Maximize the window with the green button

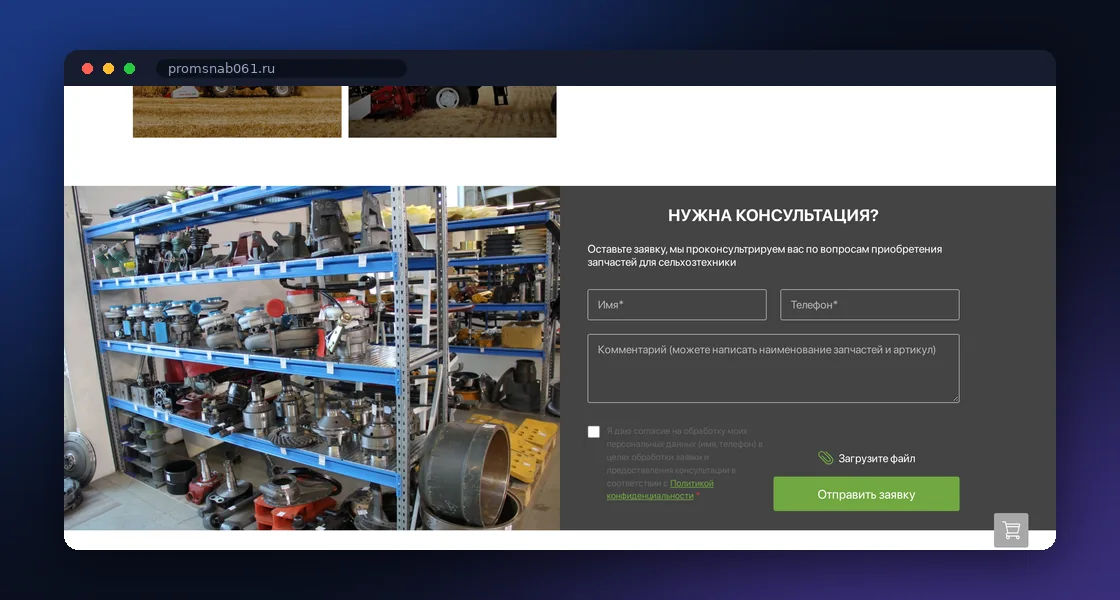click(129, 69)
